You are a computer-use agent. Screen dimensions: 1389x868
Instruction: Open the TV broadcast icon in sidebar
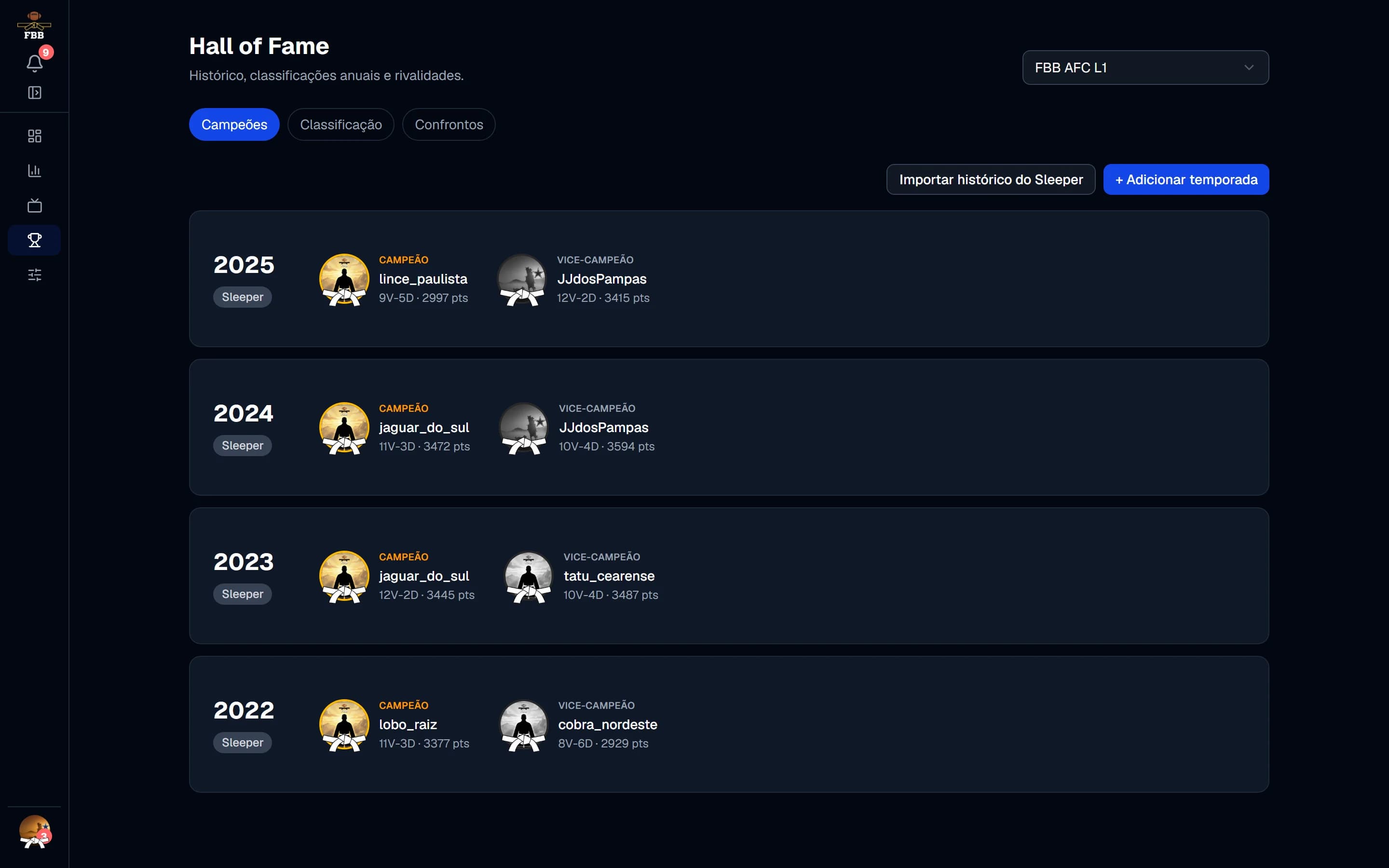click(x=34, y=205)
